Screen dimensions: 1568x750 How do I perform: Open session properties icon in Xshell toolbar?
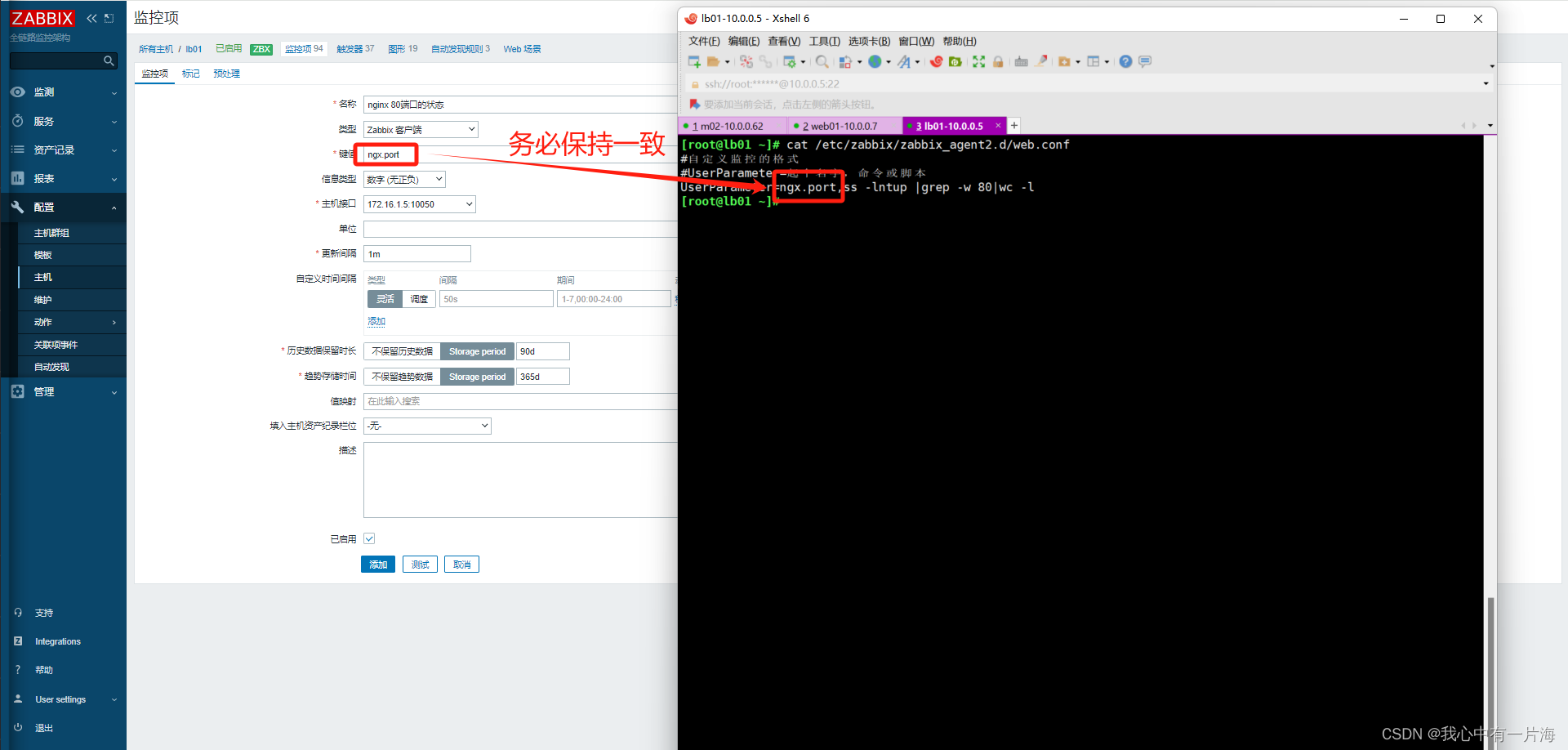click(x=789, y=62)
